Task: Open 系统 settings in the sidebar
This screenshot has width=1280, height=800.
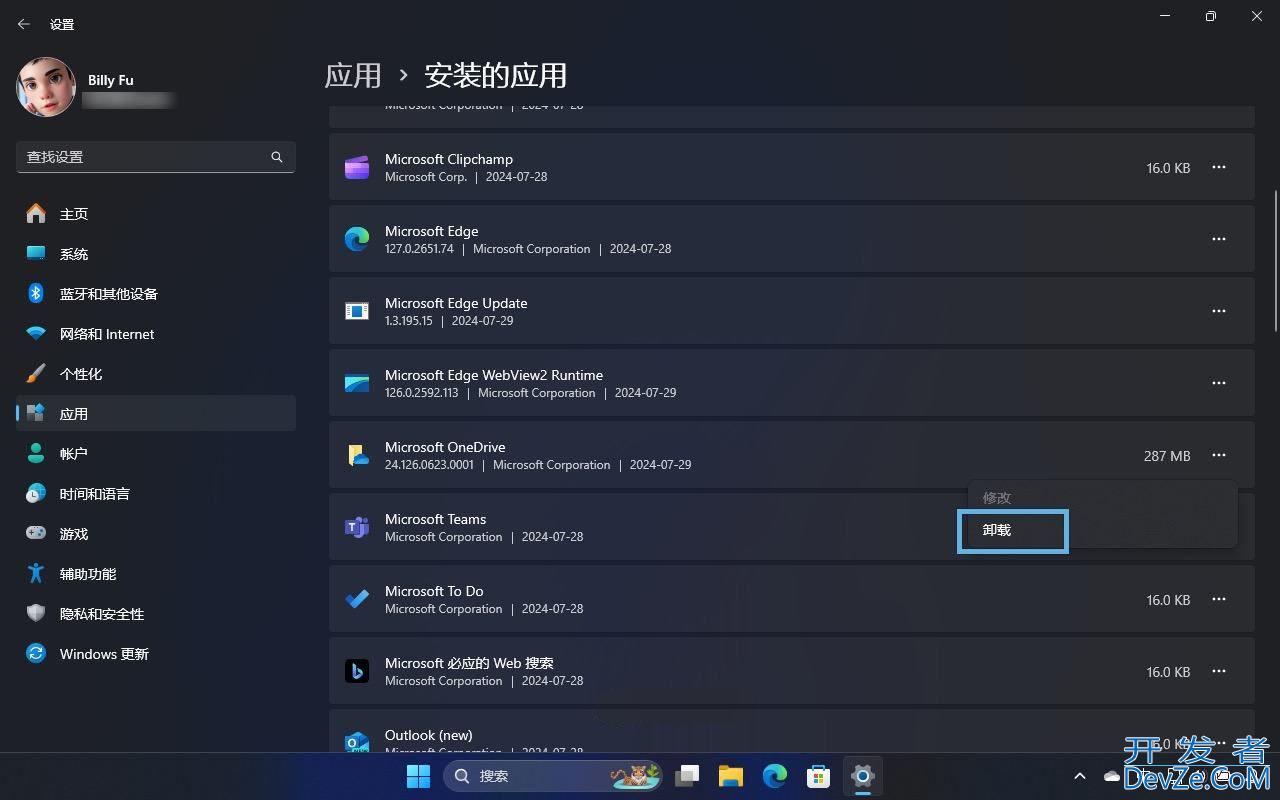Action: [x=156, y=254]
